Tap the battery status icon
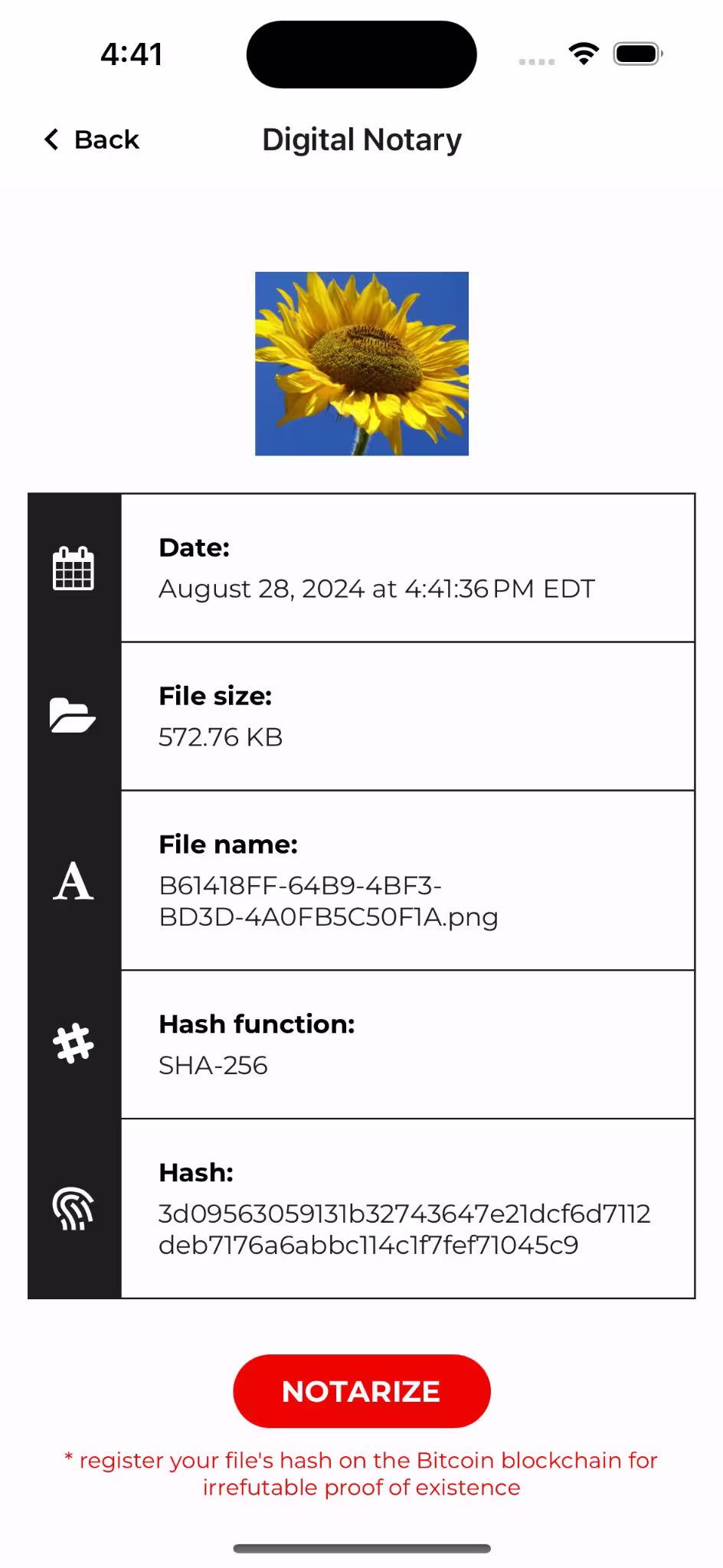The height and width of the screenshot is (1568, 723). [x=637, y=54]
